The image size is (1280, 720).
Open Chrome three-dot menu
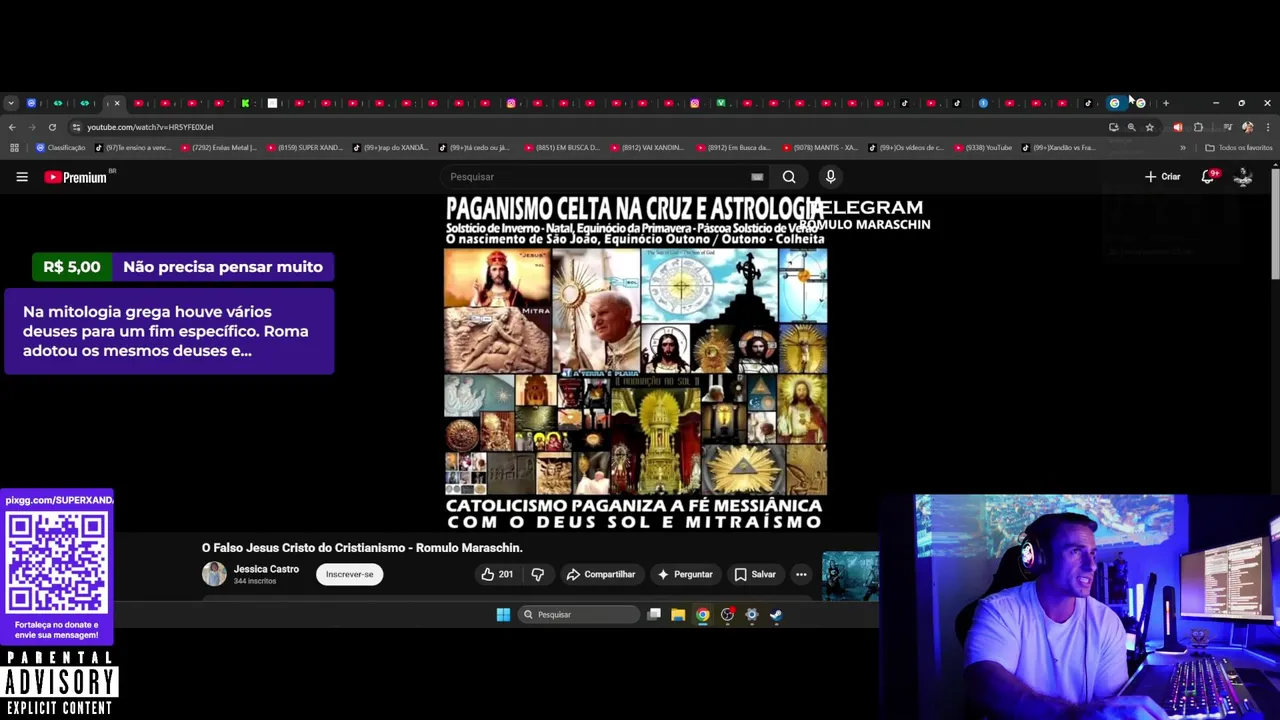tap(1268, 127)
